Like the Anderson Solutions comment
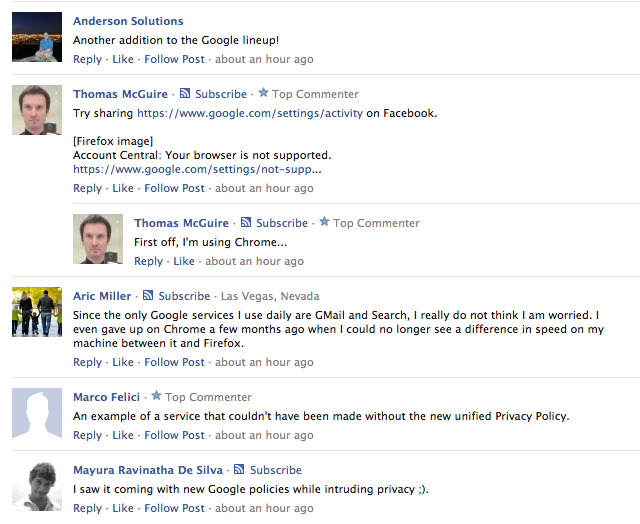Screen dimensions: 640x524 tap(123, 59)
